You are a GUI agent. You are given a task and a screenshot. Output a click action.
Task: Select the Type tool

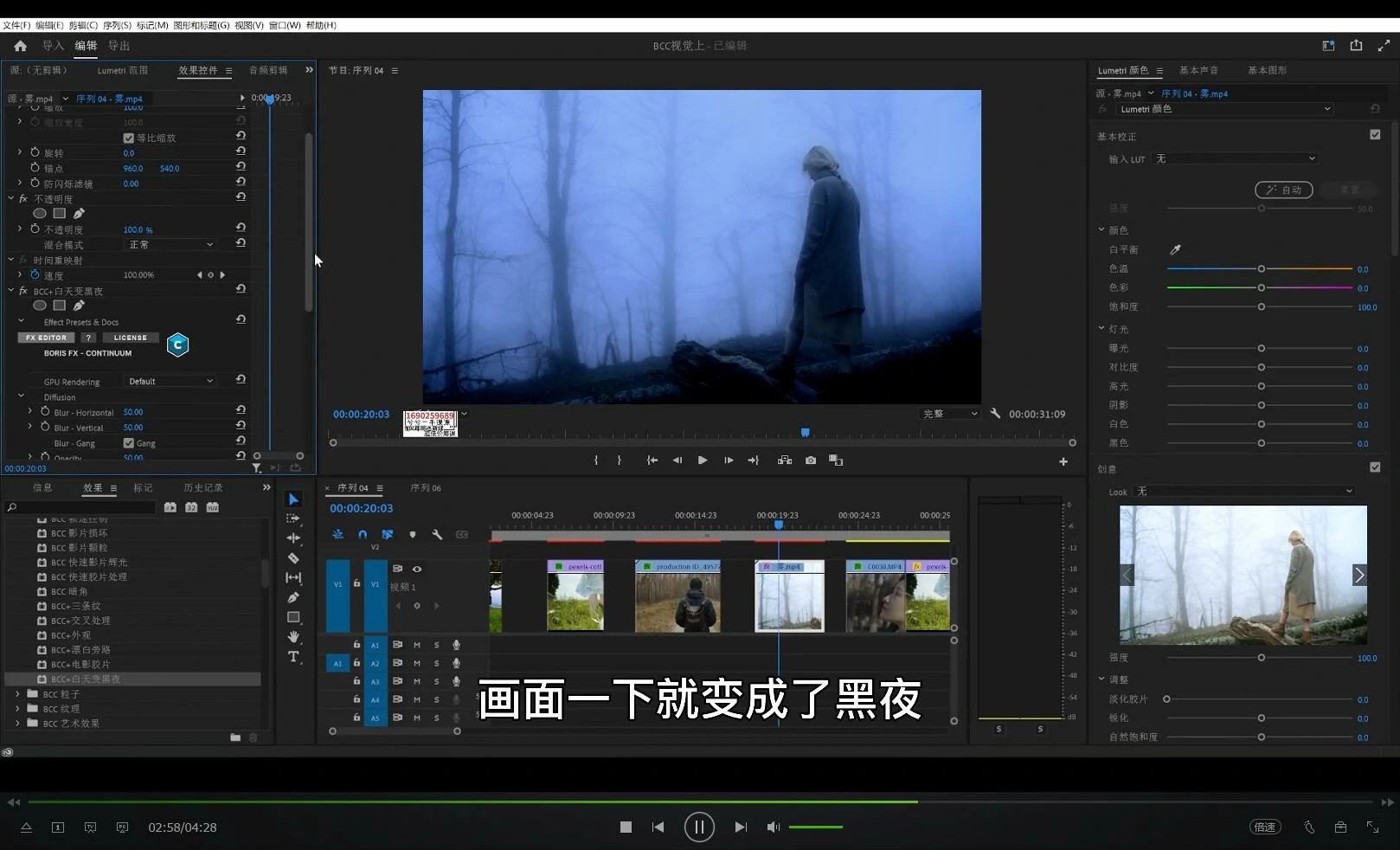coord(293,657)
